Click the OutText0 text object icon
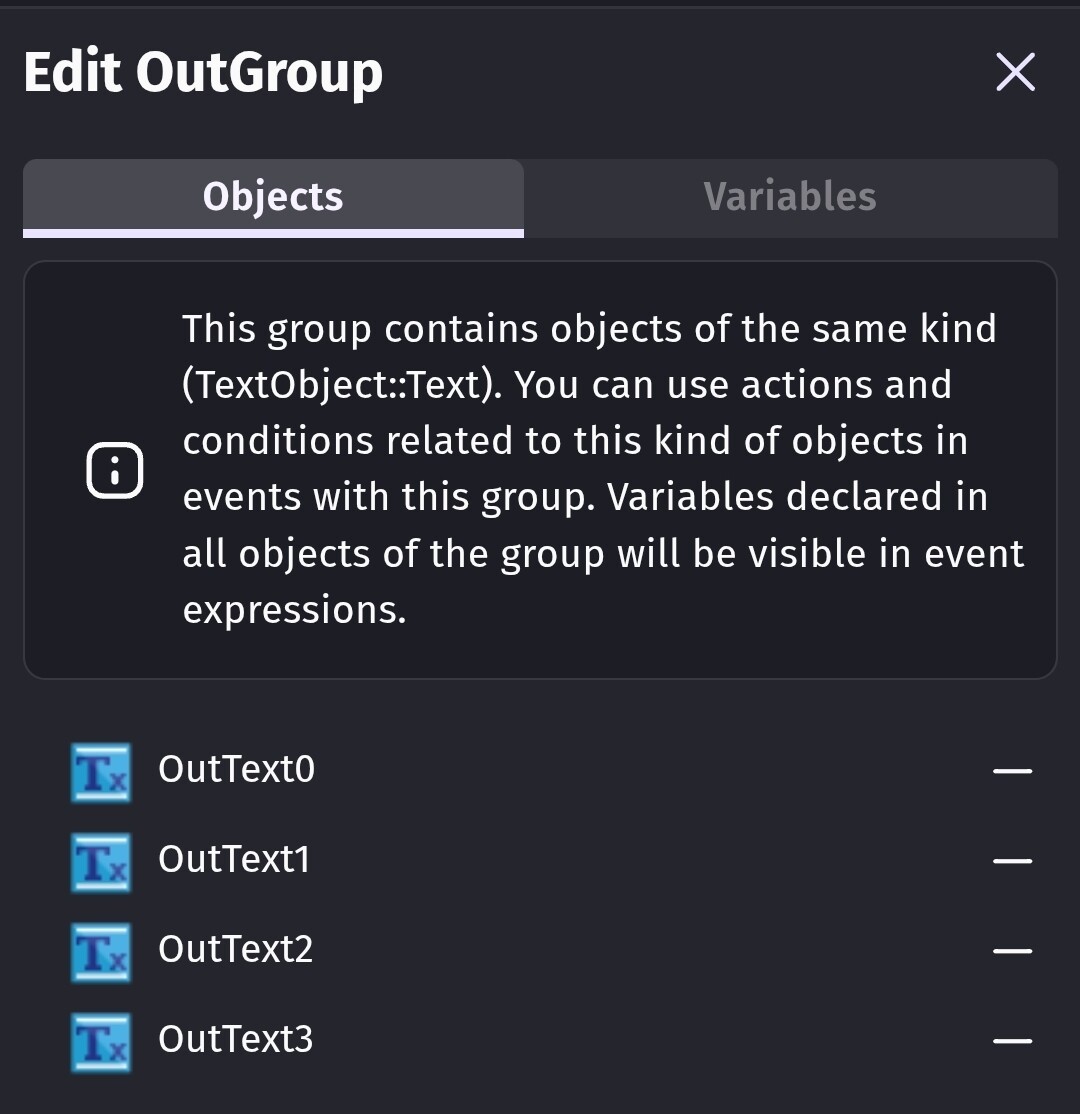The image size is (1080, 1114). click(x=101, y=772)
